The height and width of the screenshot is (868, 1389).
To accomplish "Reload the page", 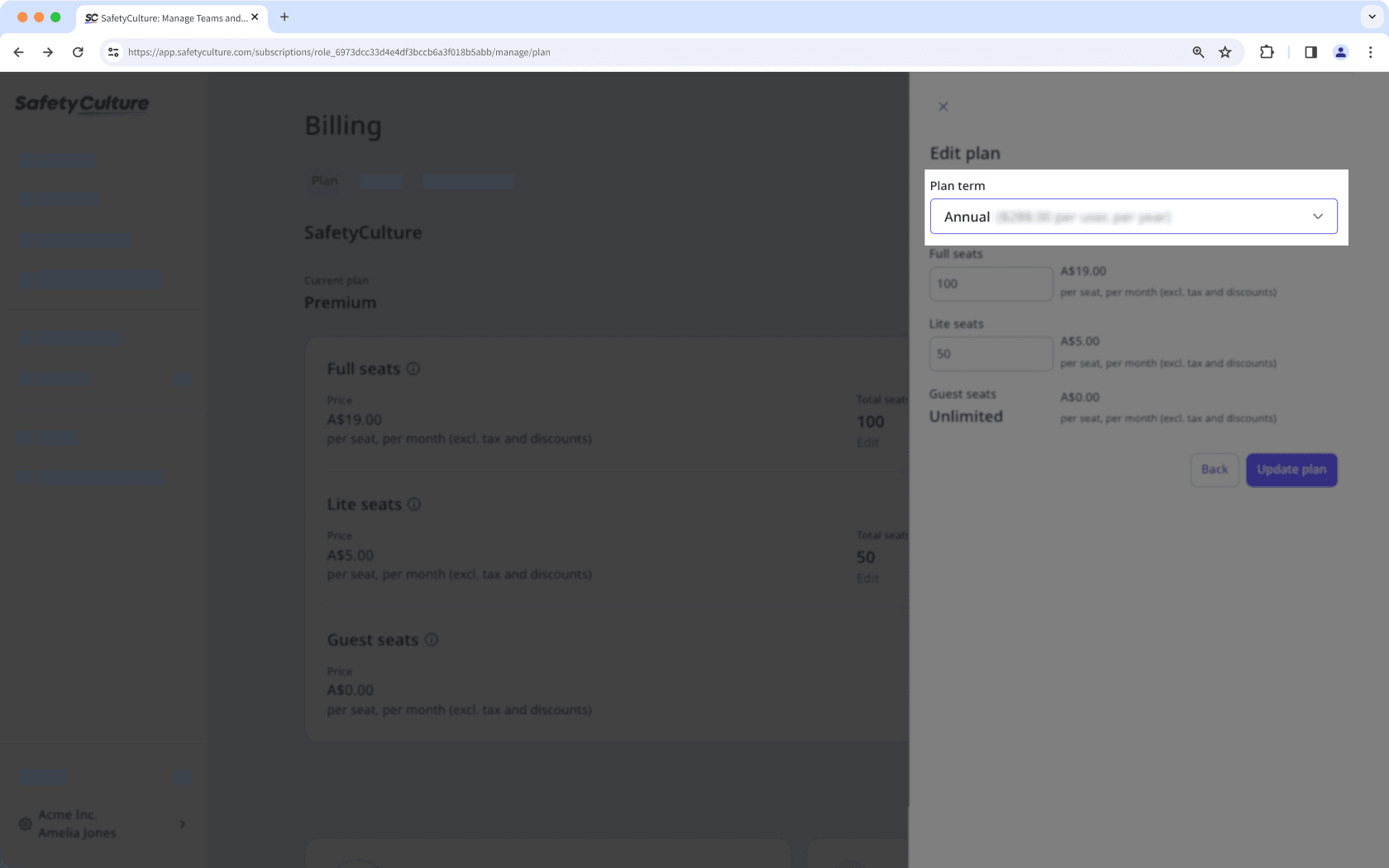I will pyautogui.click(x=78, y=51).
